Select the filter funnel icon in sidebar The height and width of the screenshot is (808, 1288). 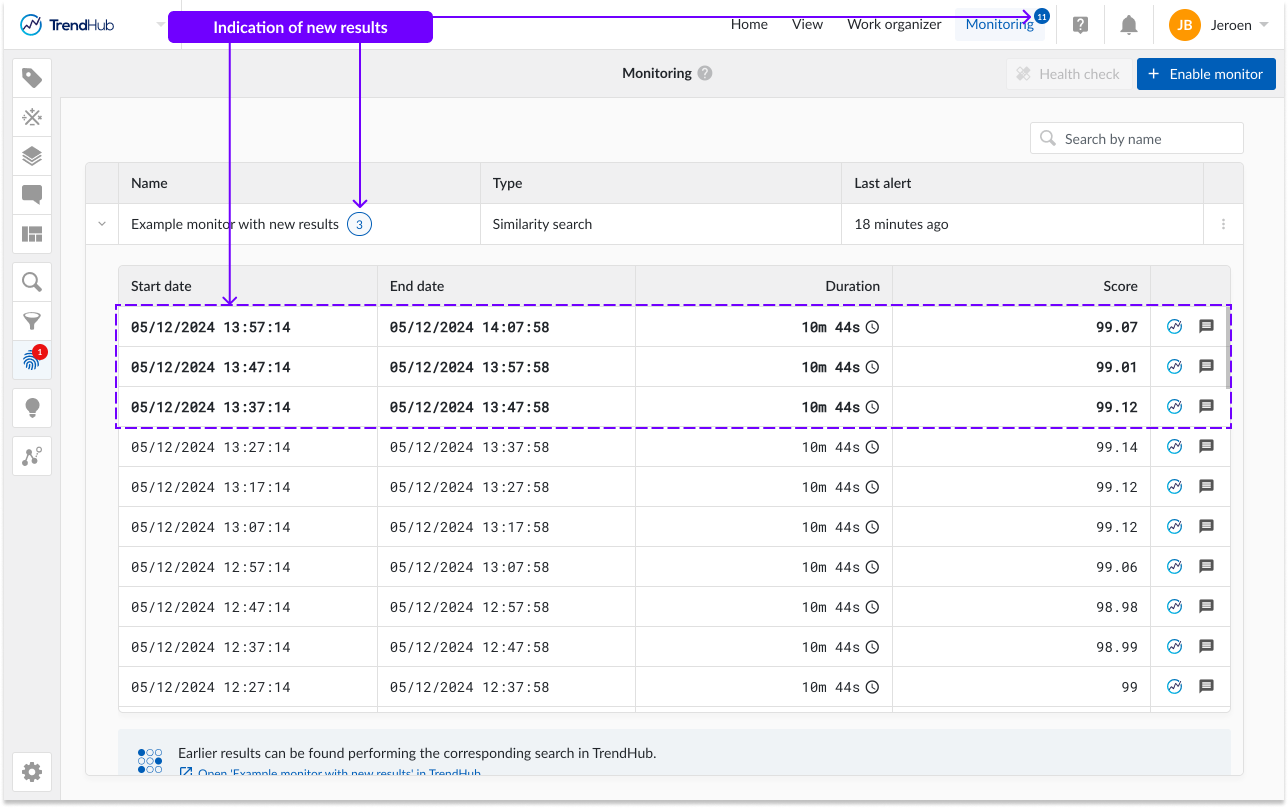[x=32, y=321]
